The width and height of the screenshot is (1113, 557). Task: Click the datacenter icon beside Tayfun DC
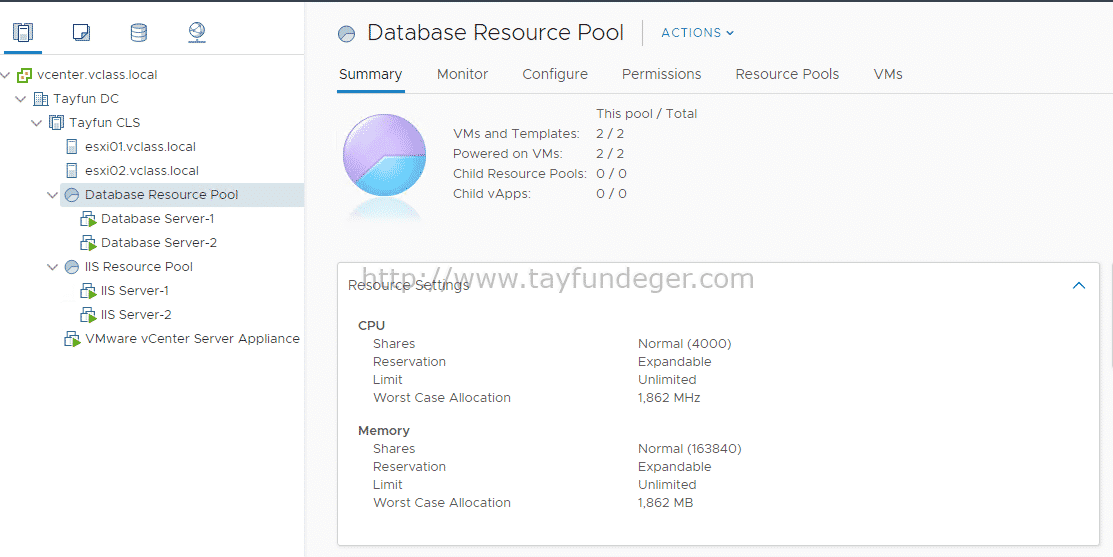pyautogui.click(x=41, y=99)
